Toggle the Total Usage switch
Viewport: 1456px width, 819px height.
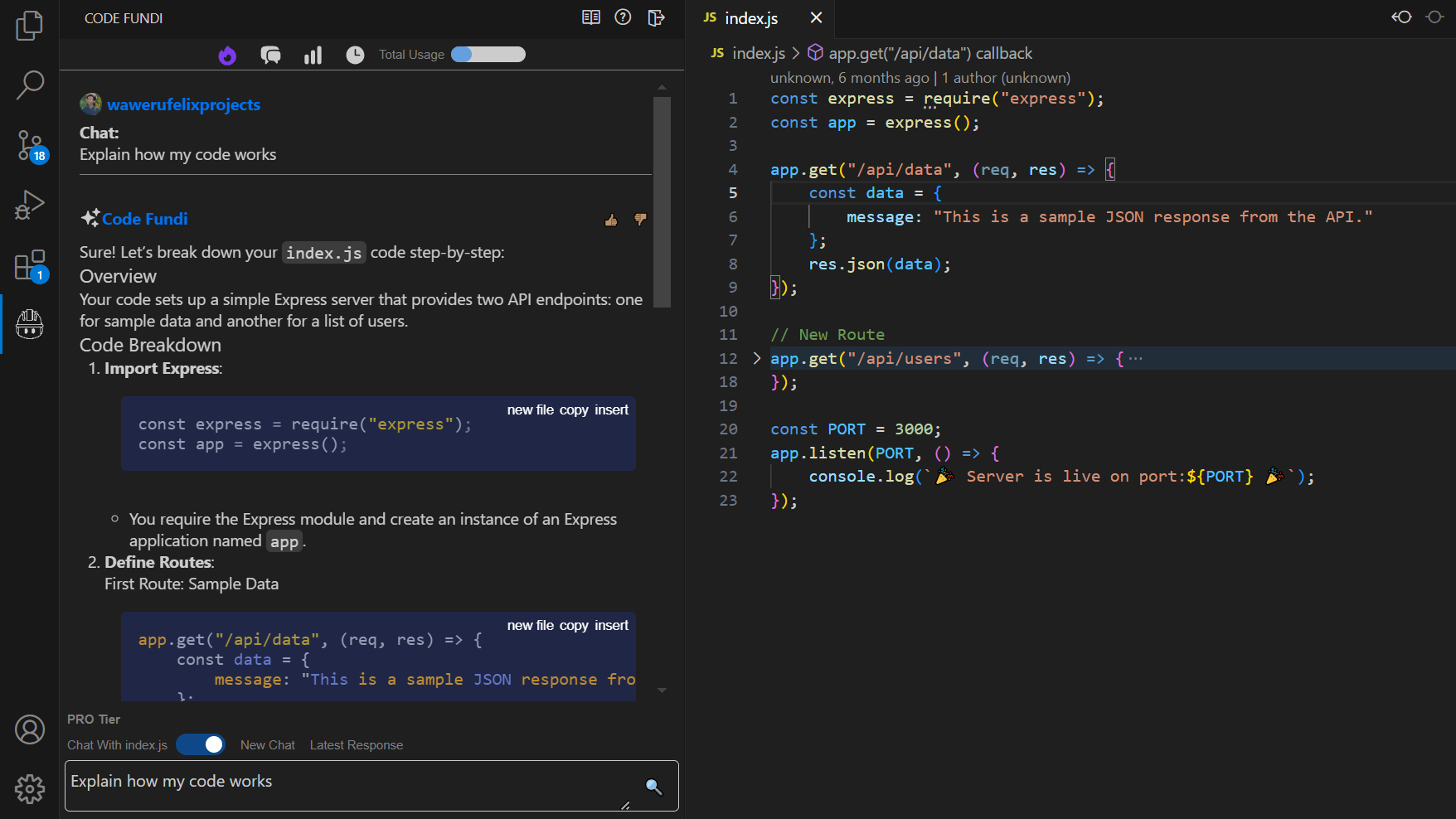(x=488, y=54)
